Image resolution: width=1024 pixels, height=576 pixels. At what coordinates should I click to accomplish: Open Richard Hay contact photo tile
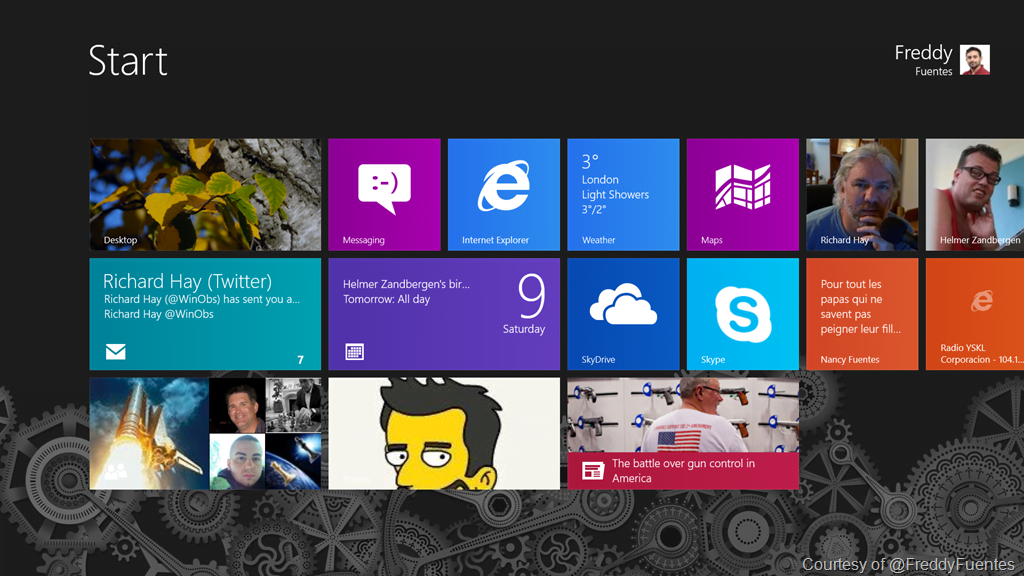pos(861,194)
